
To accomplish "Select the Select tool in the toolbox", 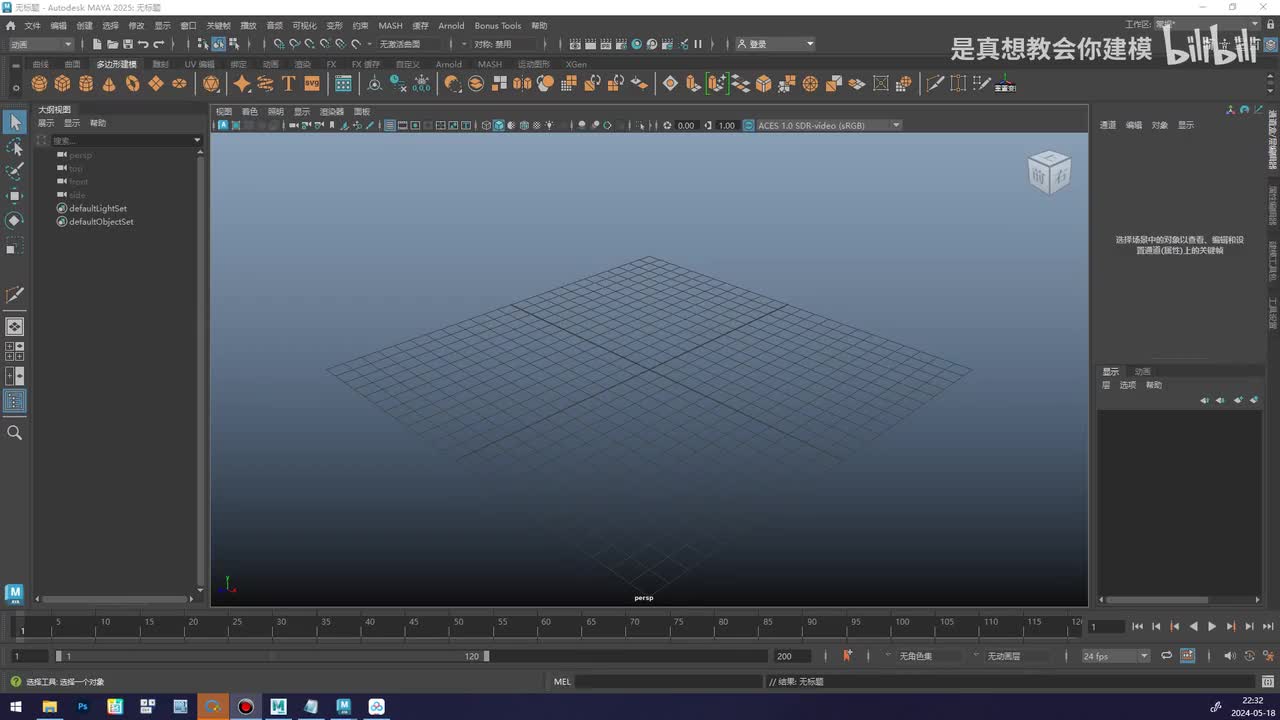I will 14,122.
